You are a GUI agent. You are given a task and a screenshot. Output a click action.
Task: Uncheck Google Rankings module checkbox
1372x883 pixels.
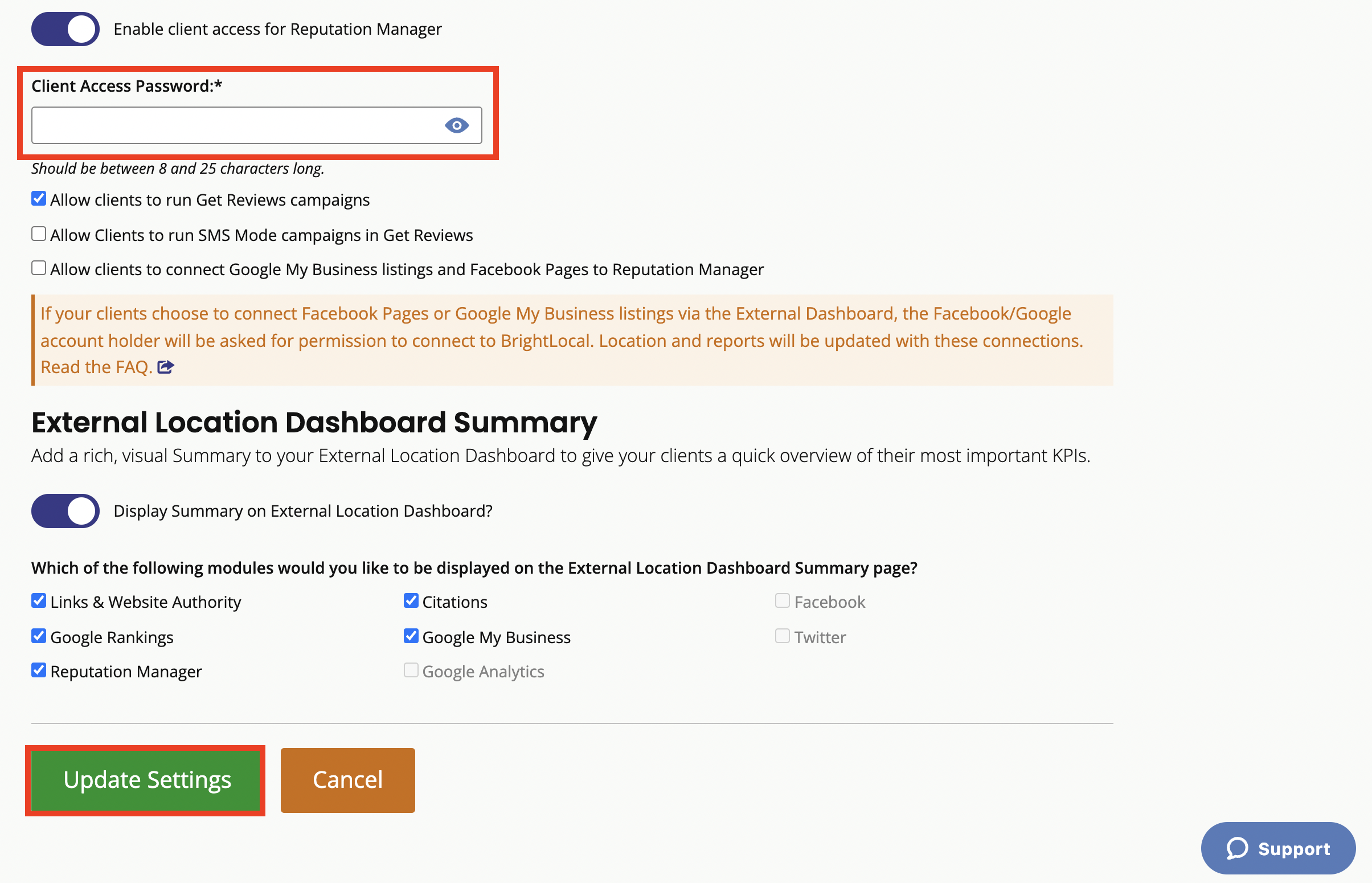point(38,636)
